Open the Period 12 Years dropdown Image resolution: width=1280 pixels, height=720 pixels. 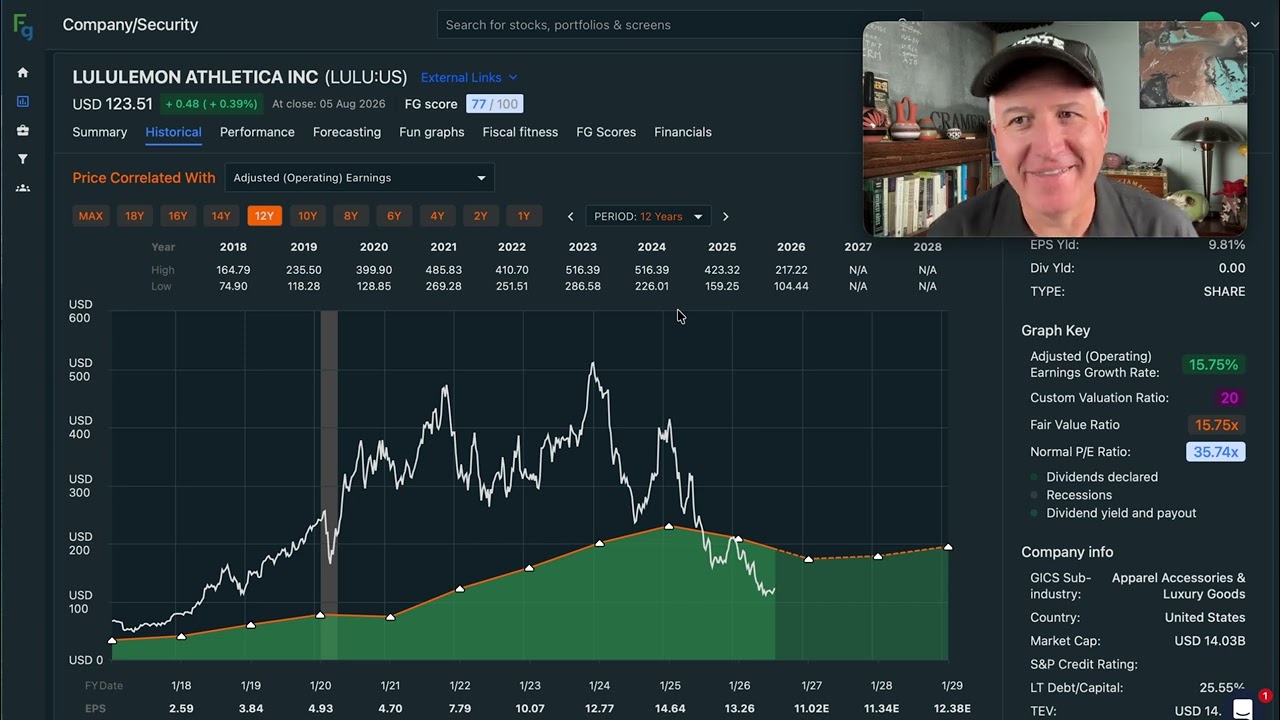click(647, 216)
